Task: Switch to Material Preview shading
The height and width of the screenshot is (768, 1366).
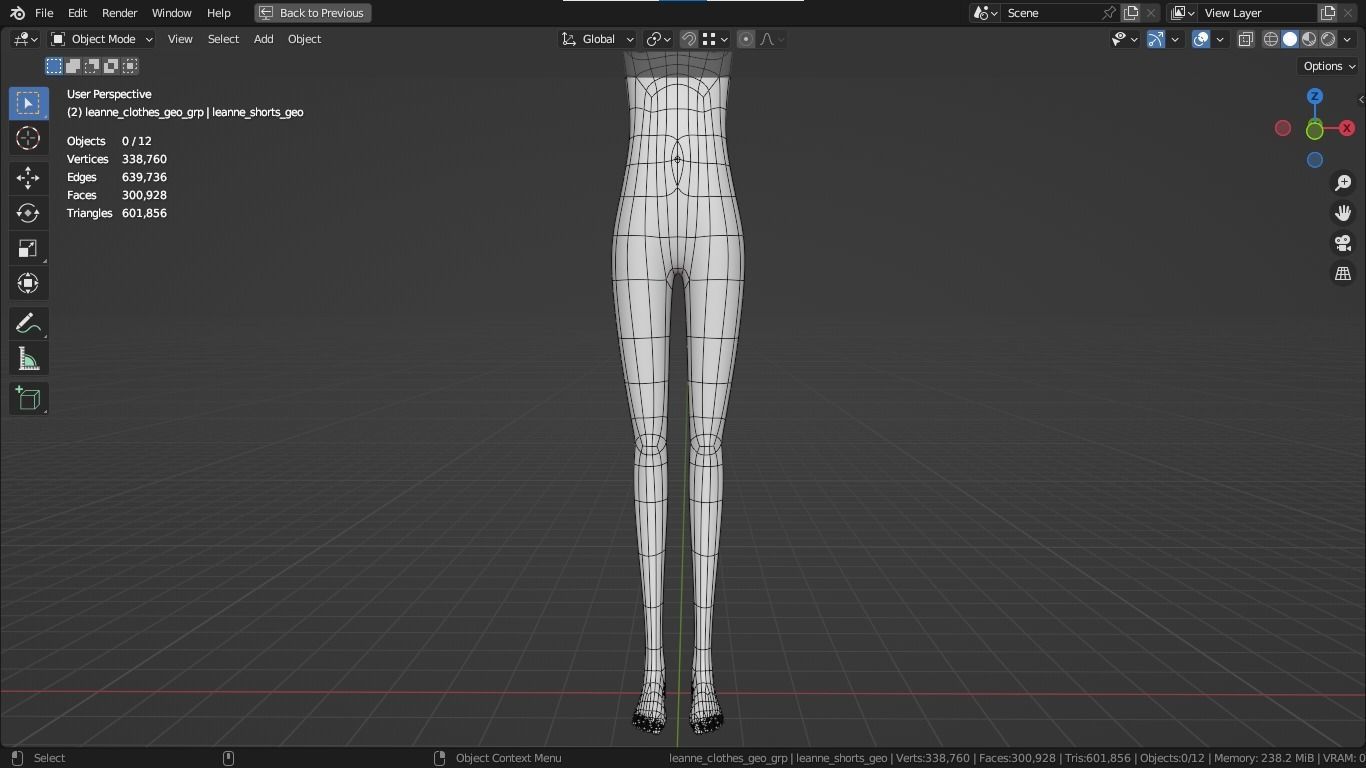Action: point(1309,39)
